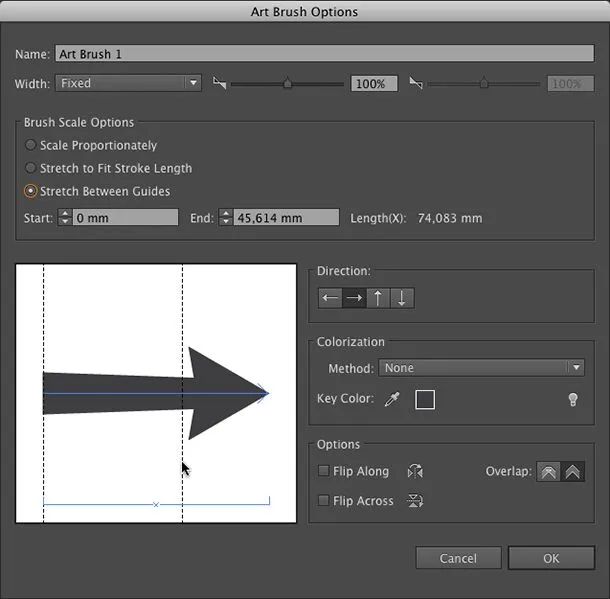Click the Start value stepper arrows
This screenshot has height=599, width=610.
coord(65,217)
